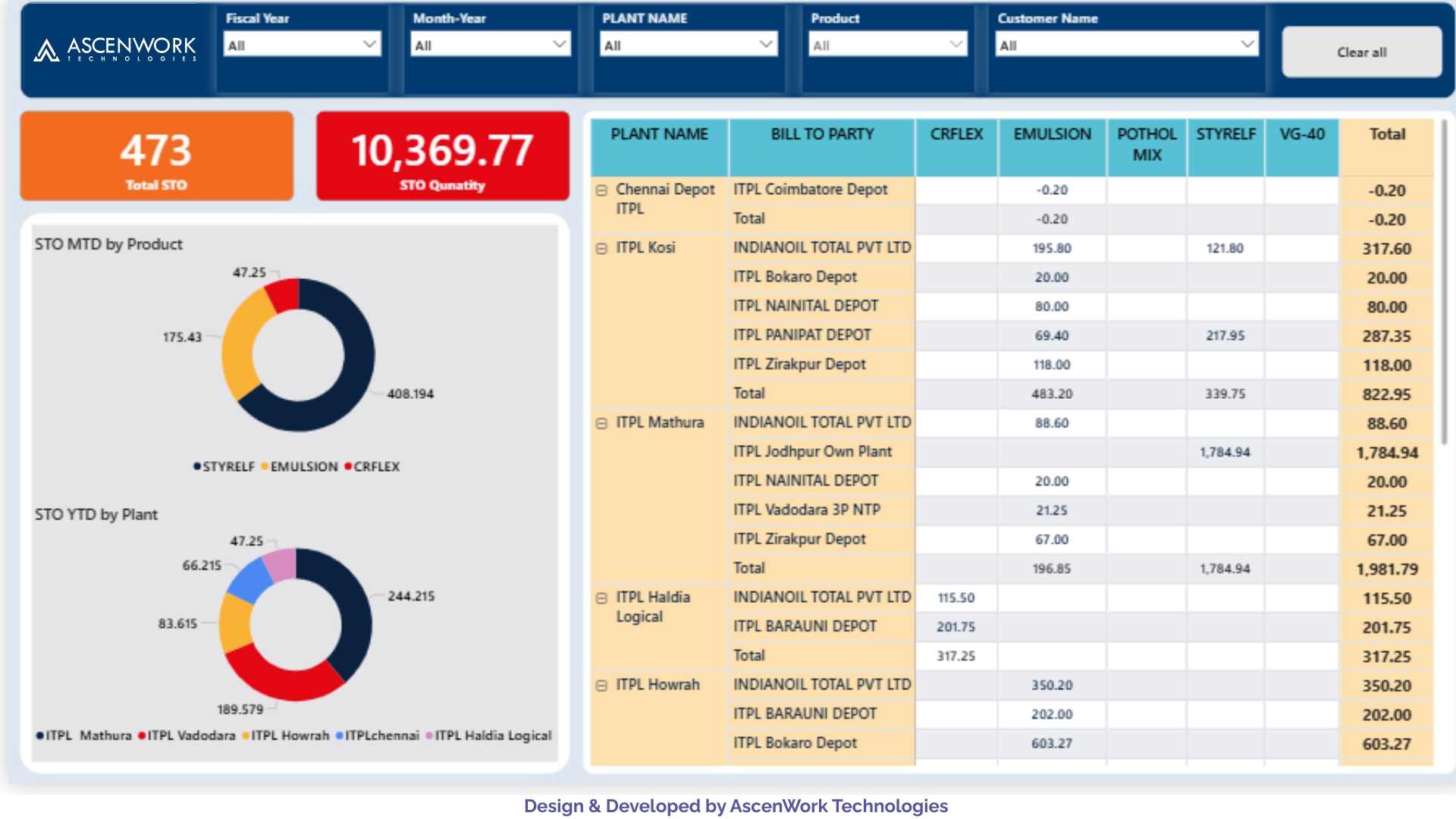Click the AscenWork Technologies logo
Image resolution: width=1456 pixels, height=819 pixels.
tap(115, 49)
